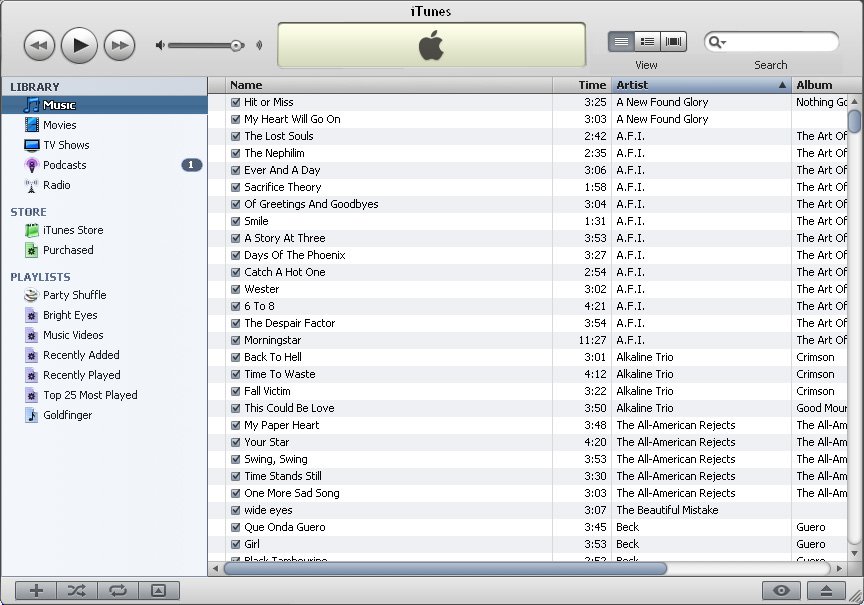The height and width of the screenshot is (605, 864).
Task: Select Music in the Library
Action: (x=104, y=105)
